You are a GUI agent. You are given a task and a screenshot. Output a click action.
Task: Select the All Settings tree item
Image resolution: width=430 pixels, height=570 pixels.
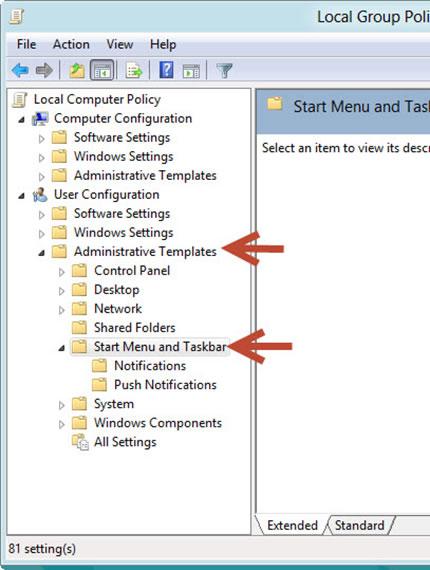point(125,442)
